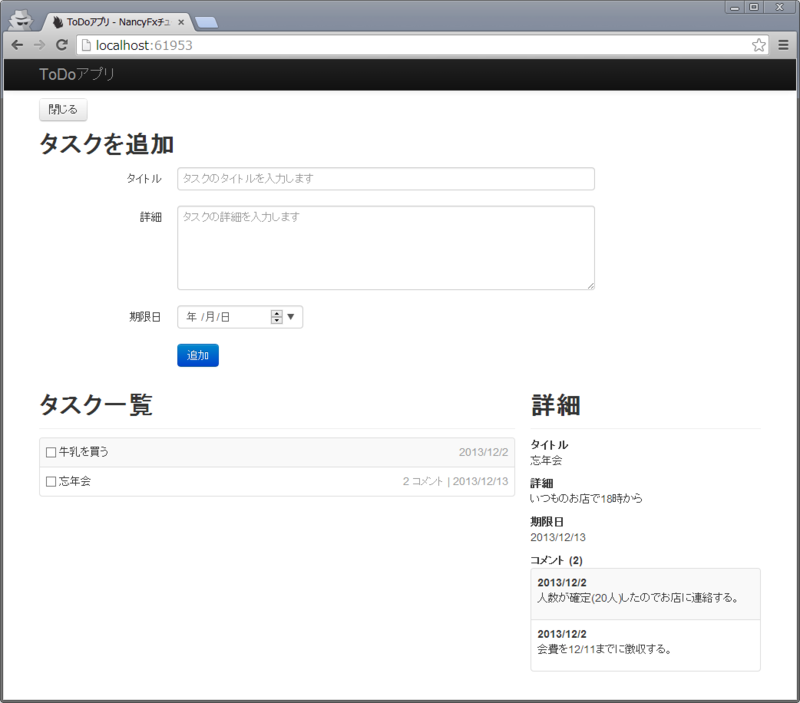The height and width of the screenshot is (703, 800).
Task: Open the 2 コメント link on 忘年会
Action: point(422,480)
